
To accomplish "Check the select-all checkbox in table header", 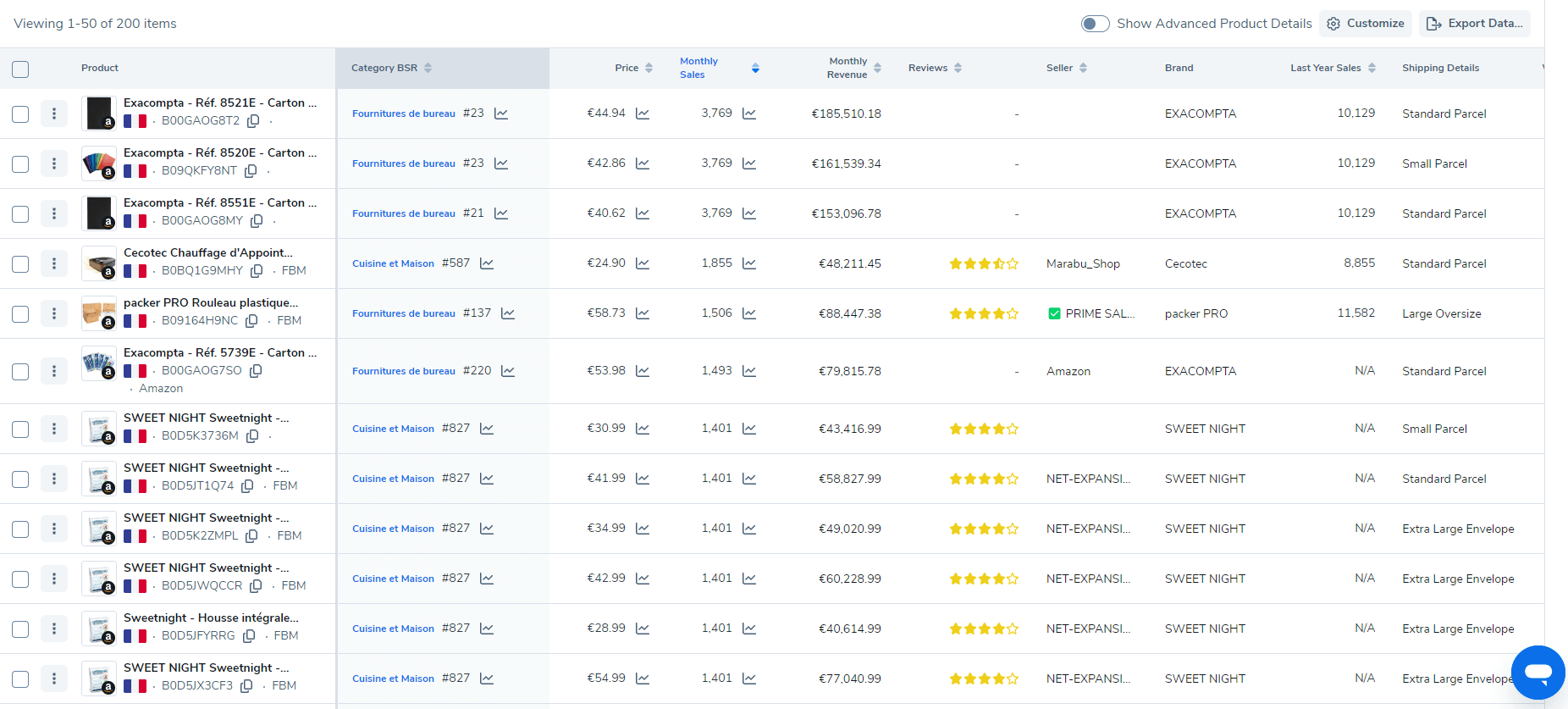I will pos(20,69).
